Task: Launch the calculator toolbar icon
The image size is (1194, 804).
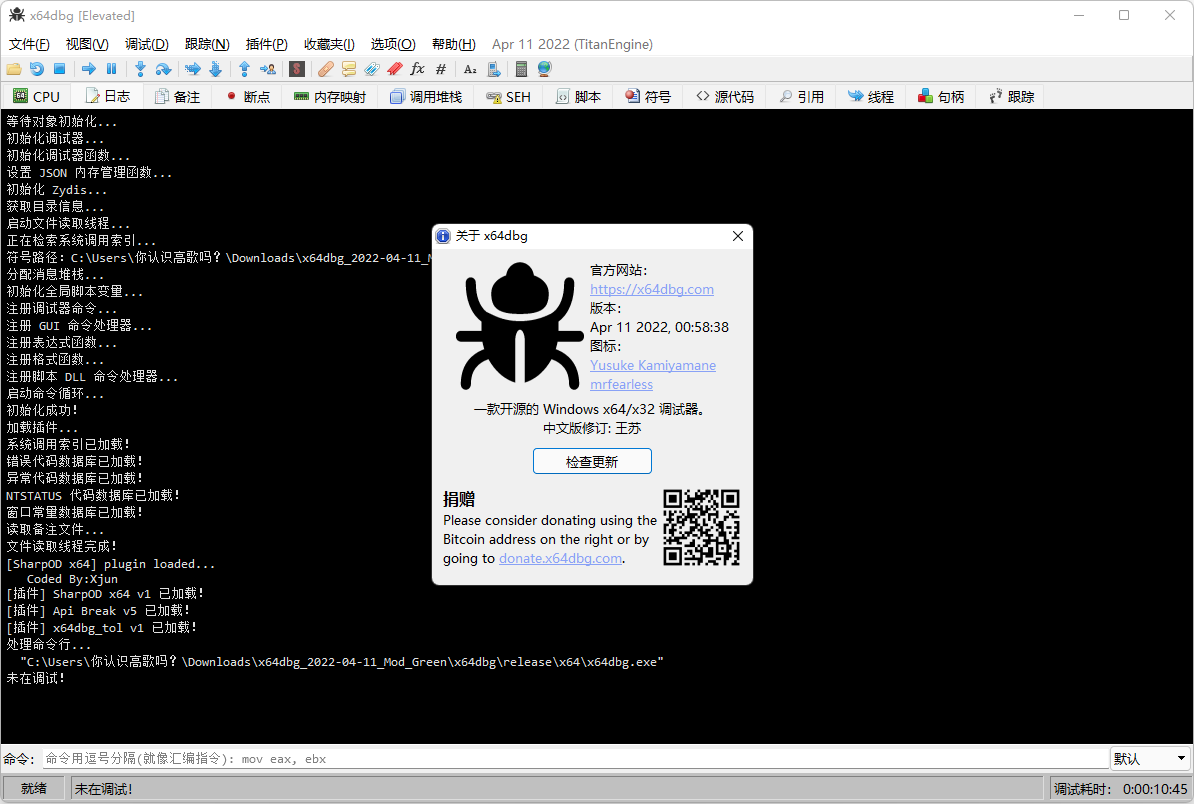Action: coord(521,68)
